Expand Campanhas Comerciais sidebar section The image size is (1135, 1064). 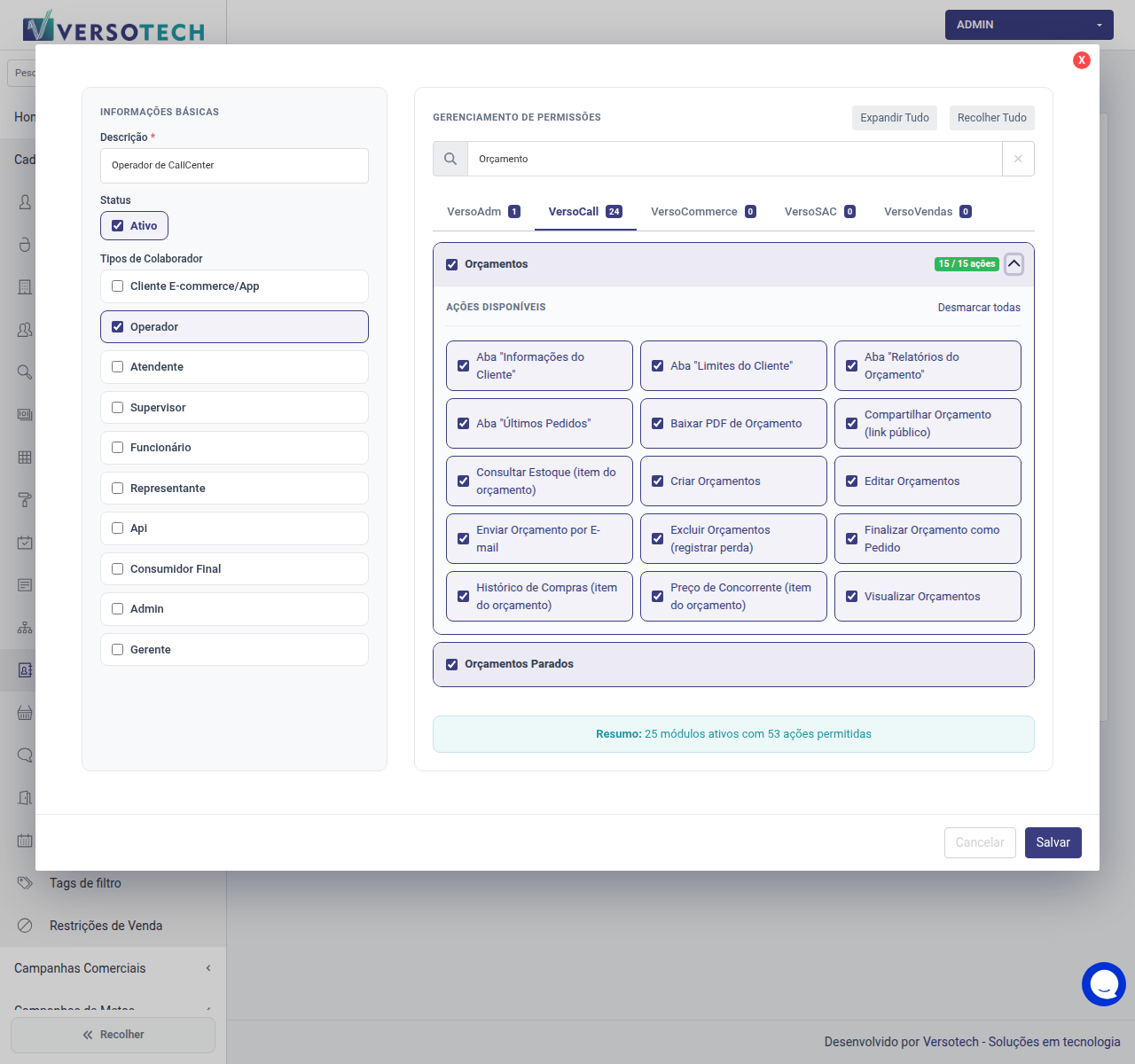click(113, 968)
